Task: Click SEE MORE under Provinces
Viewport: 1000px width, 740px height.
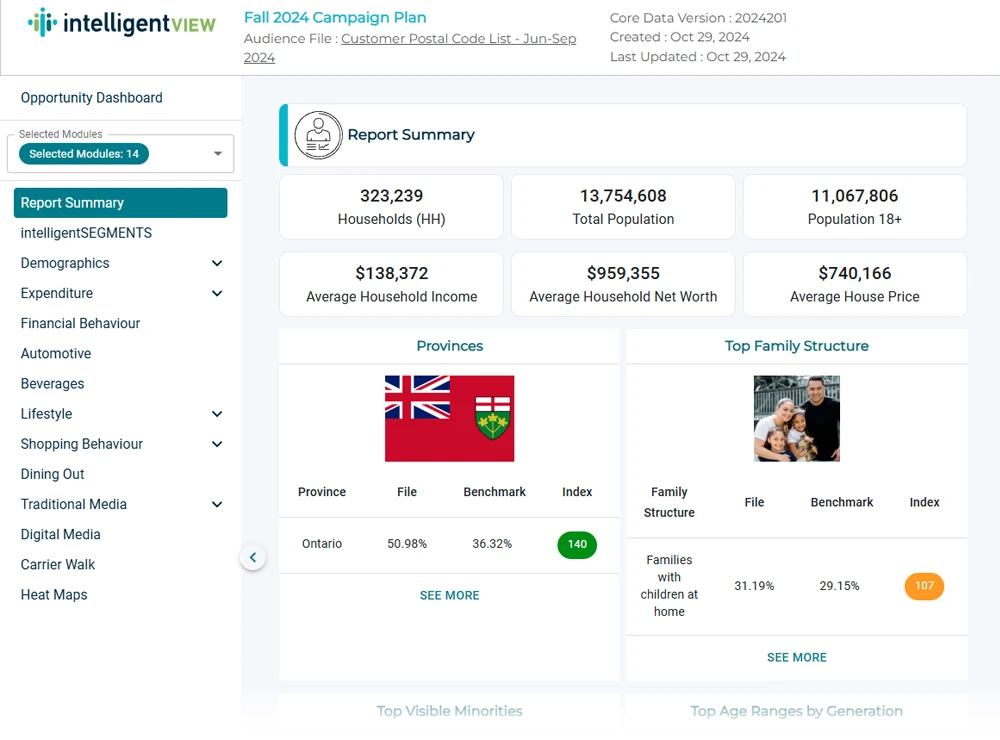Action: click(x=449, y=595)
